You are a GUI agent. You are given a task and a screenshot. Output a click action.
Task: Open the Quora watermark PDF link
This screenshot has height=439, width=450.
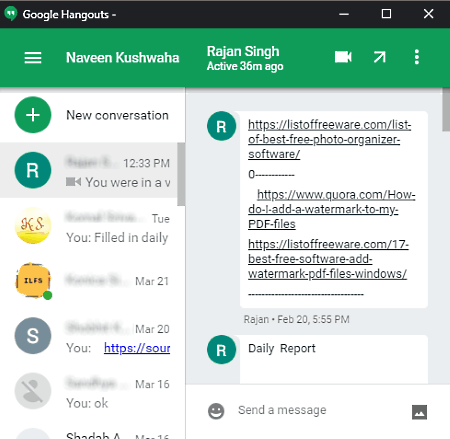point(332,209)
